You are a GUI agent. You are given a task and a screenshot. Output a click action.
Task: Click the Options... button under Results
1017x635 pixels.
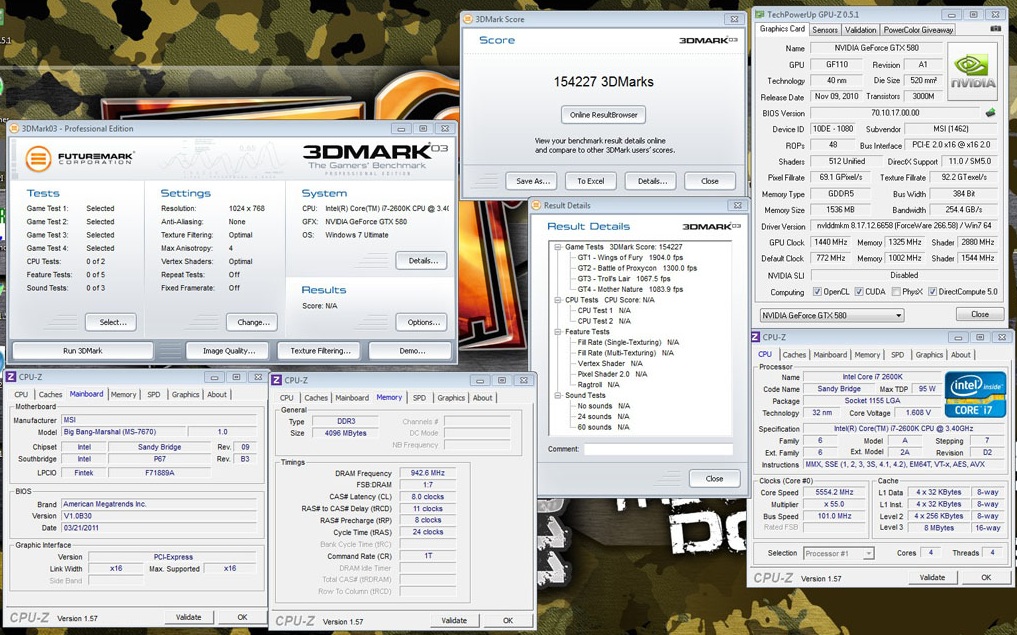(422, 322)
